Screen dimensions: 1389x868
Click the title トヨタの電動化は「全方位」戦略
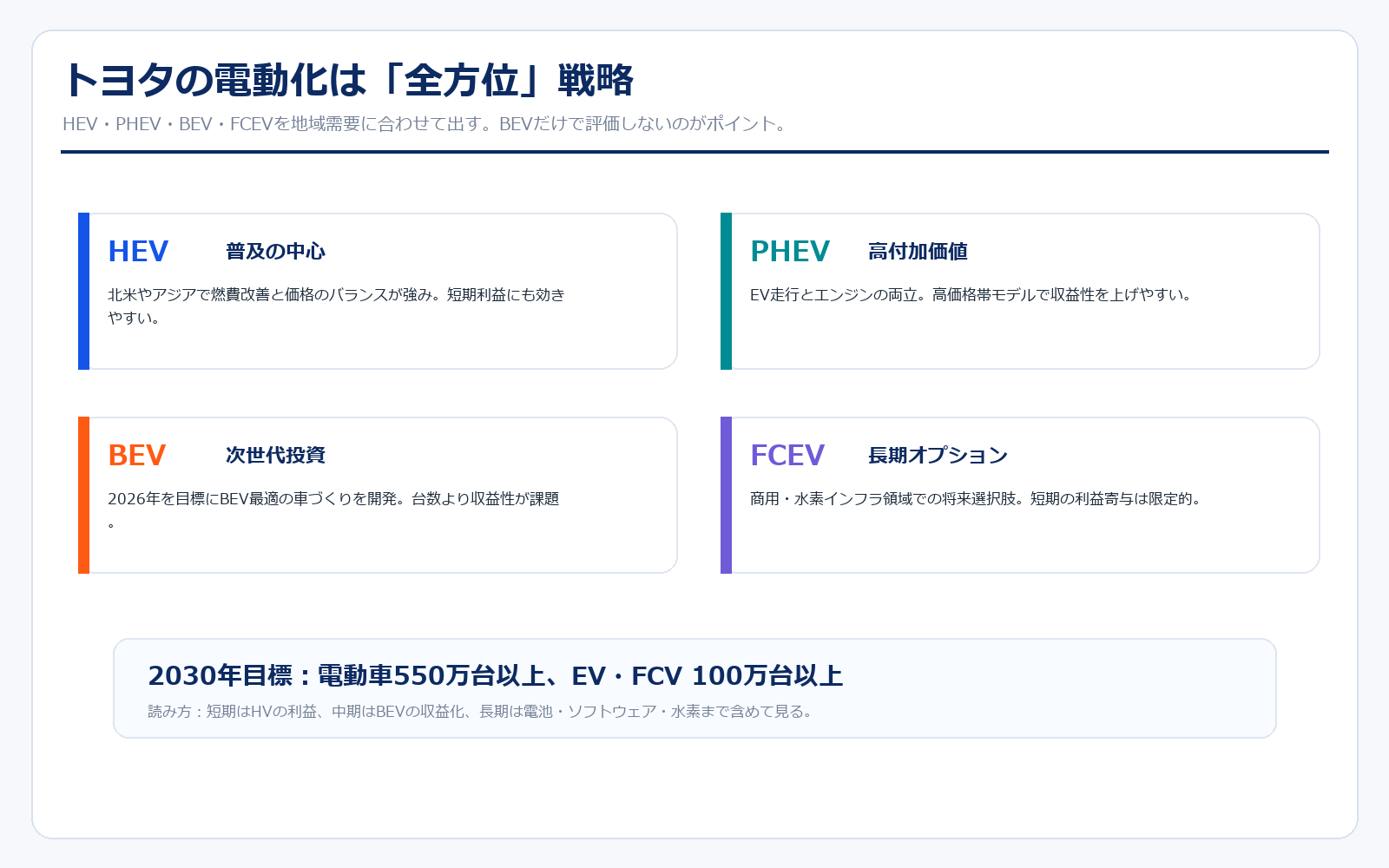(x=348, y=80)
